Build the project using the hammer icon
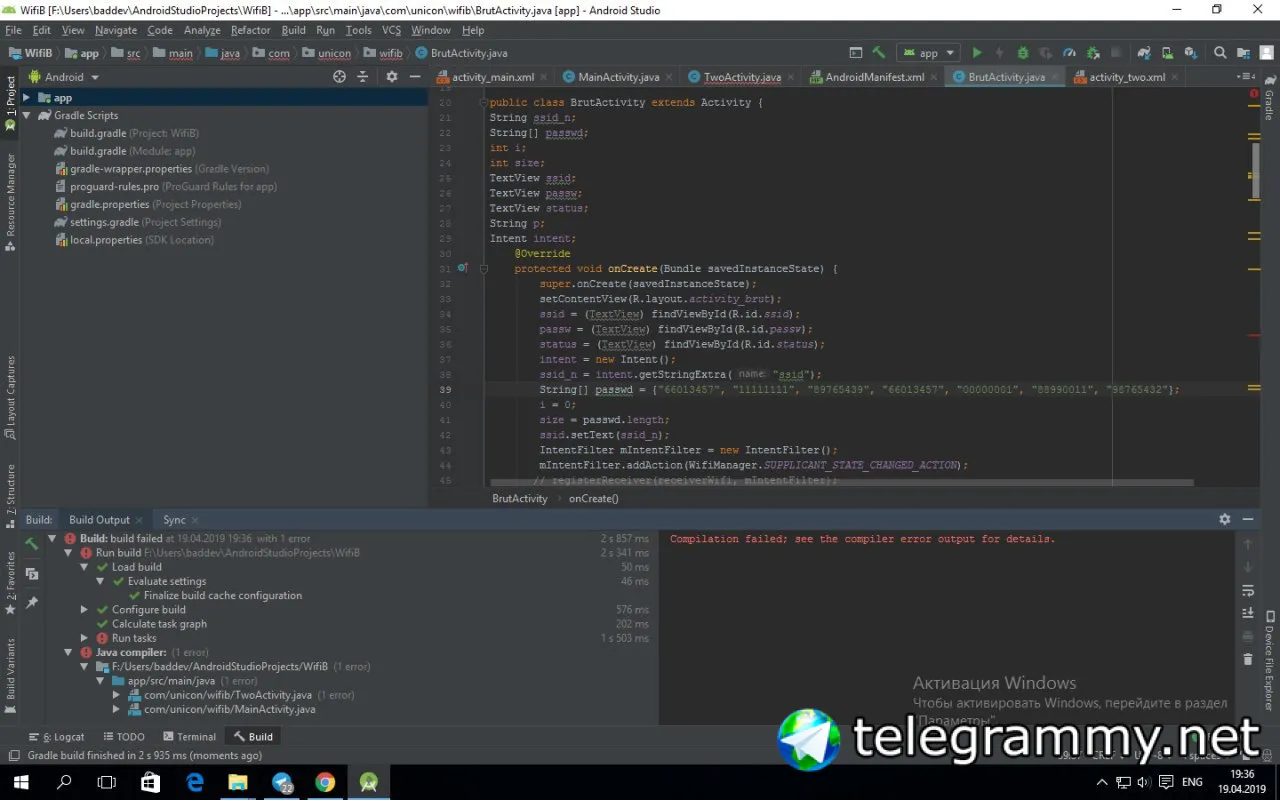 click(x=879, y=53)
